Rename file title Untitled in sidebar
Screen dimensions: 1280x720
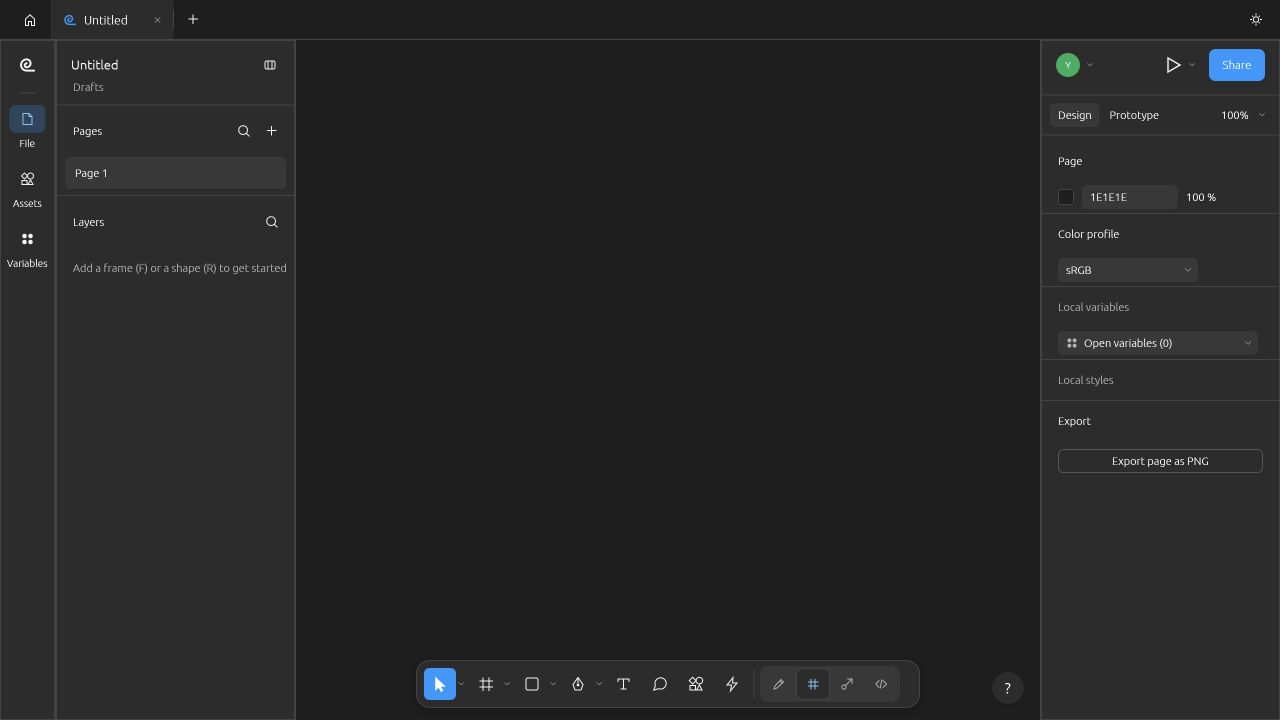pyautogui.click(x=95, y=65)
